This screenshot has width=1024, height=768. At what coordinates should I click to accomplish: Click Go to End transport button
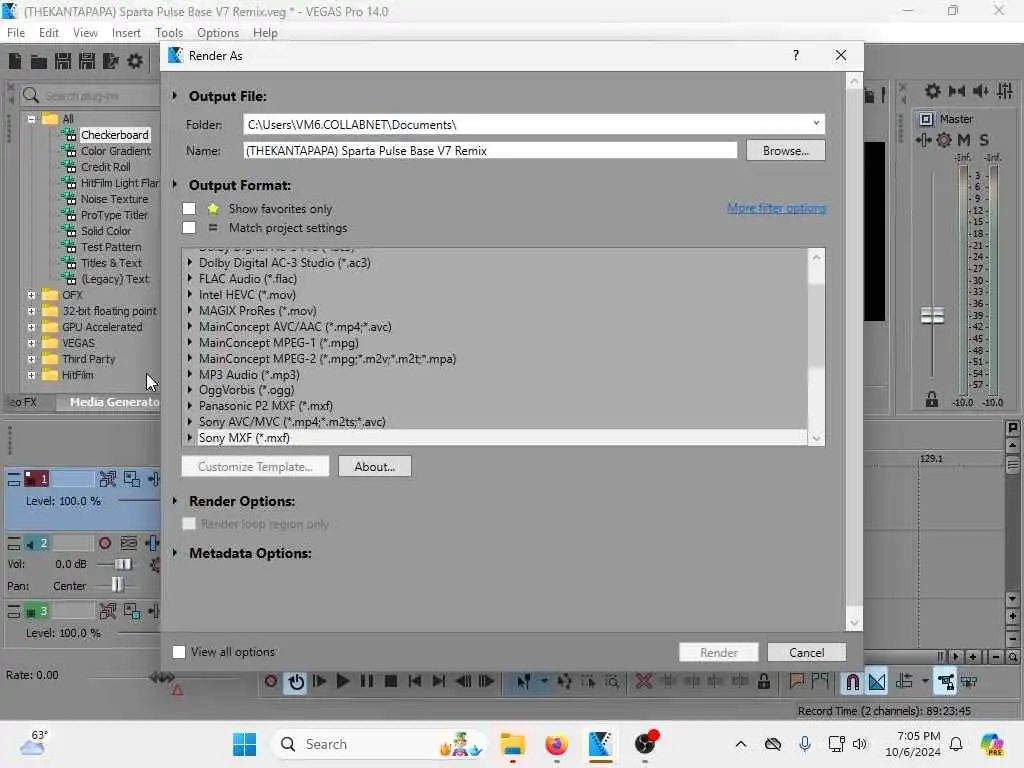pos(439,681)
